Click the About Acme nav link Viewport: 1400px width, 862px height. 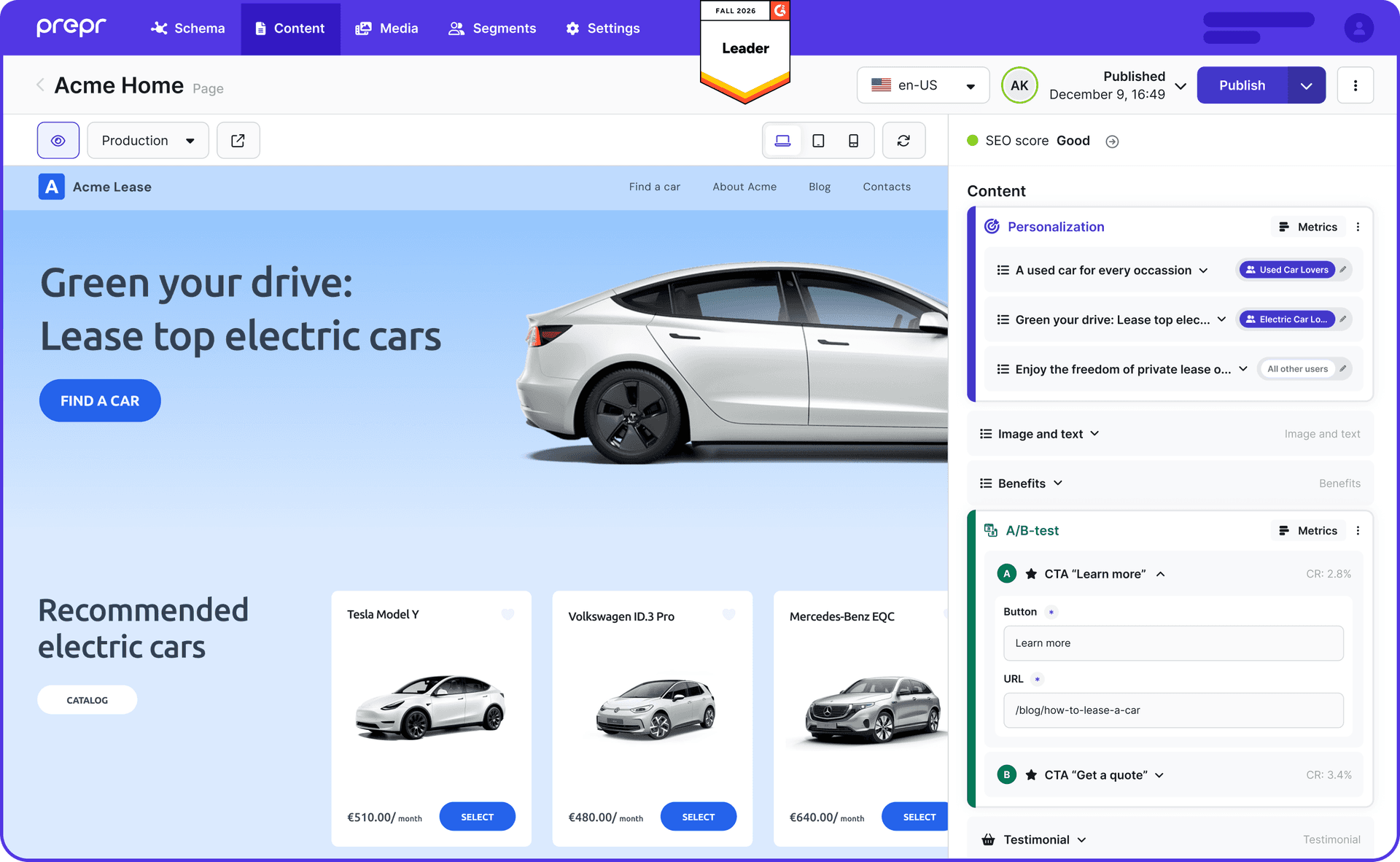(x=744, y=187)
